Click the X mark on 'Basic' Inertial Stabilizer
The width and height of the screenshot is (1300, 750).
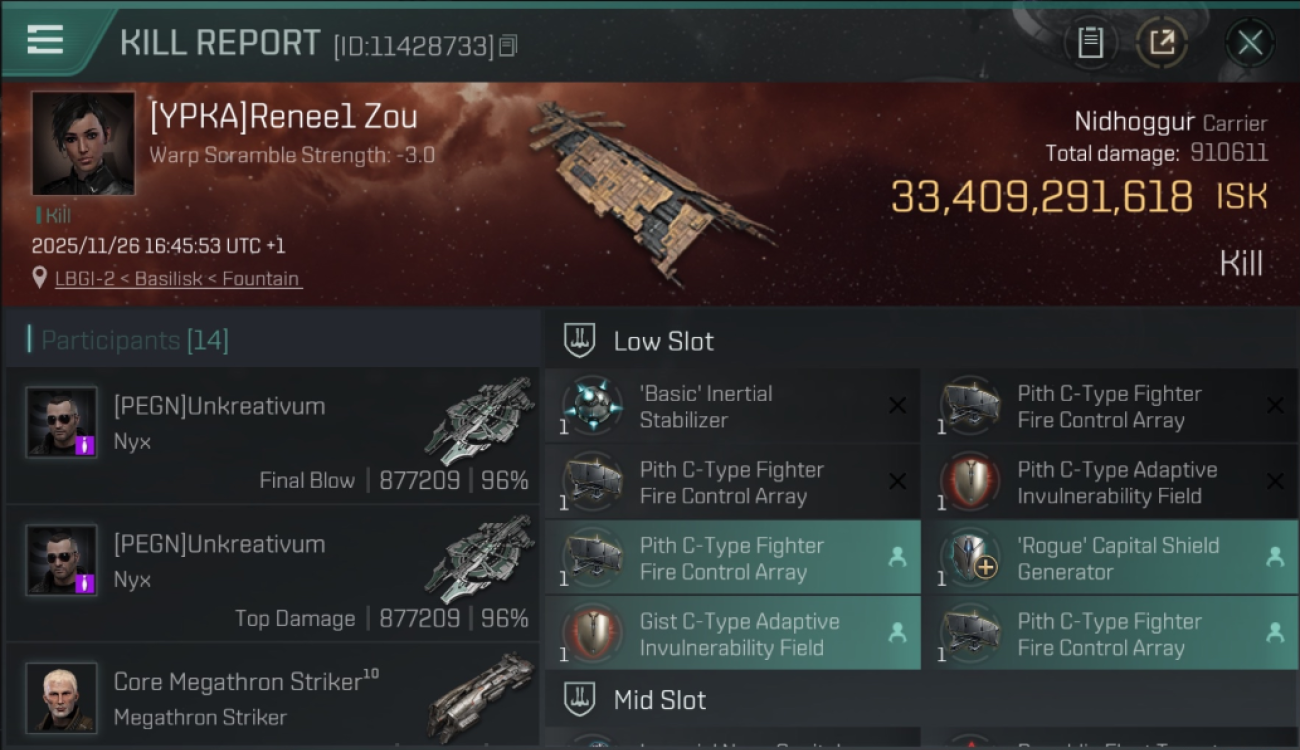point(897,406)
